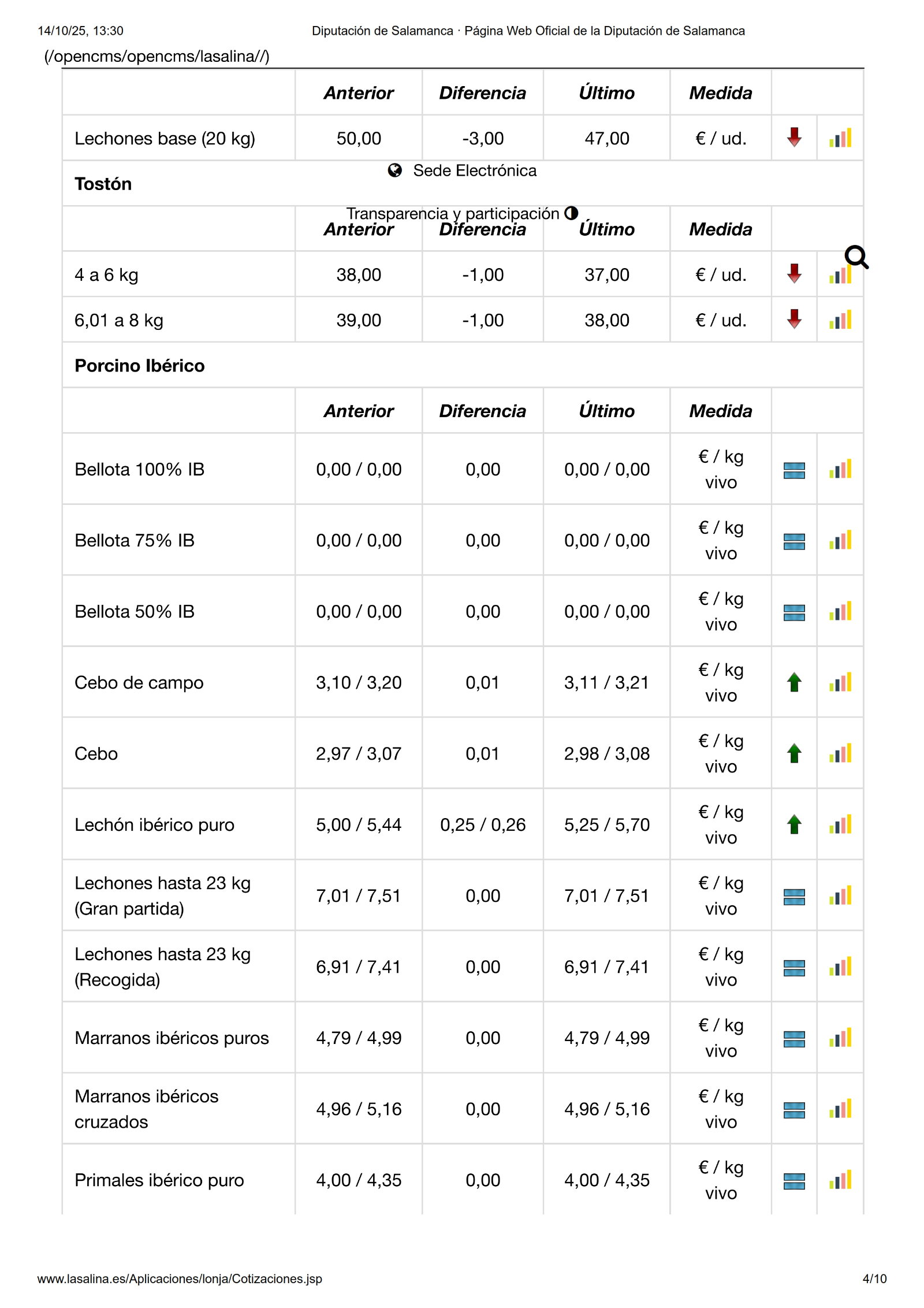Open the chart icon for 6,01 a 8 kg
Viewport: 924px width, 1308px height.
point(840,319)
